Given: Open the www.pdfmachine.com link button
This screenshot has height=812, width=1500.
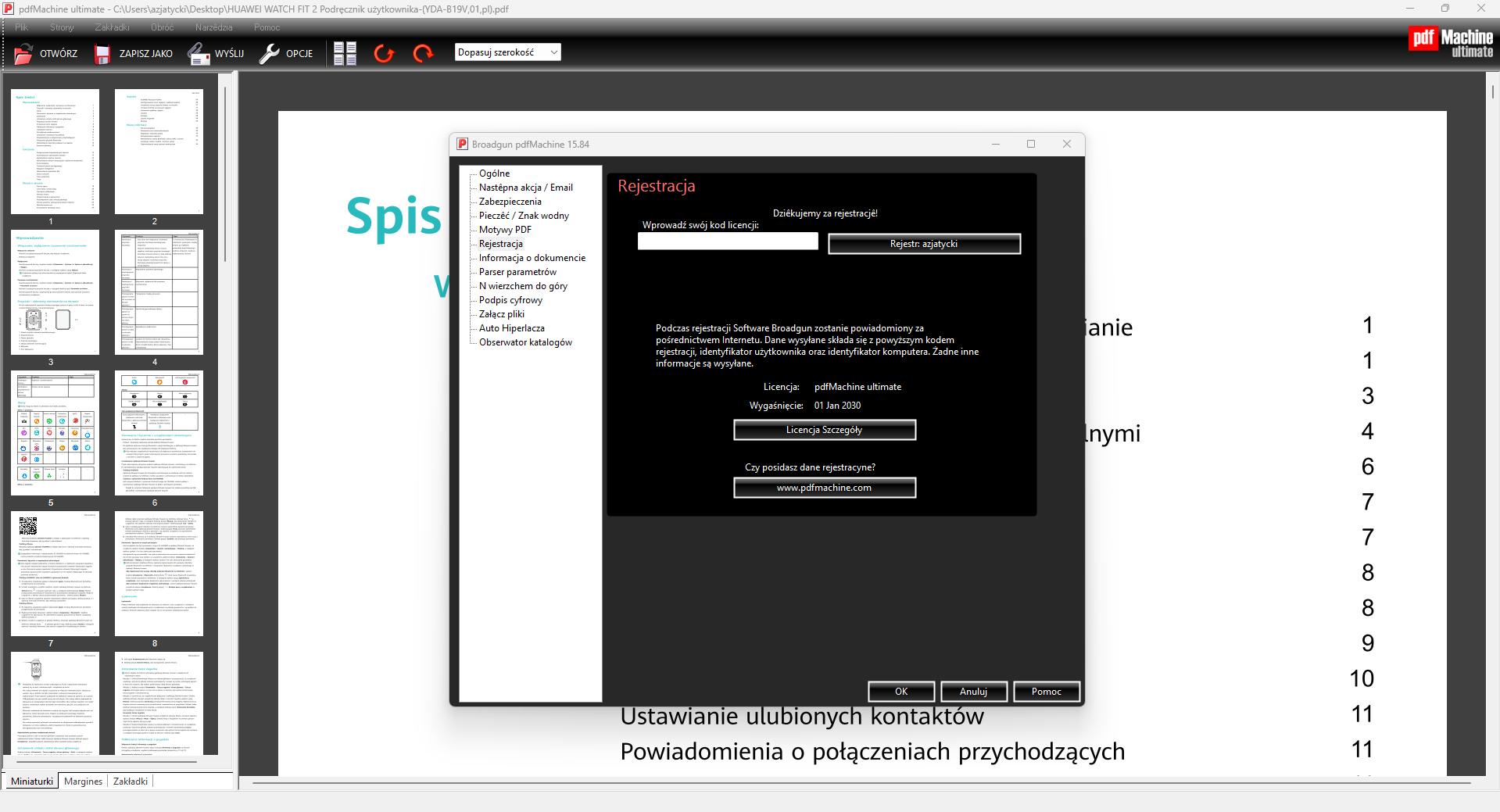Looking at the screenshot, I should [824, 488].
